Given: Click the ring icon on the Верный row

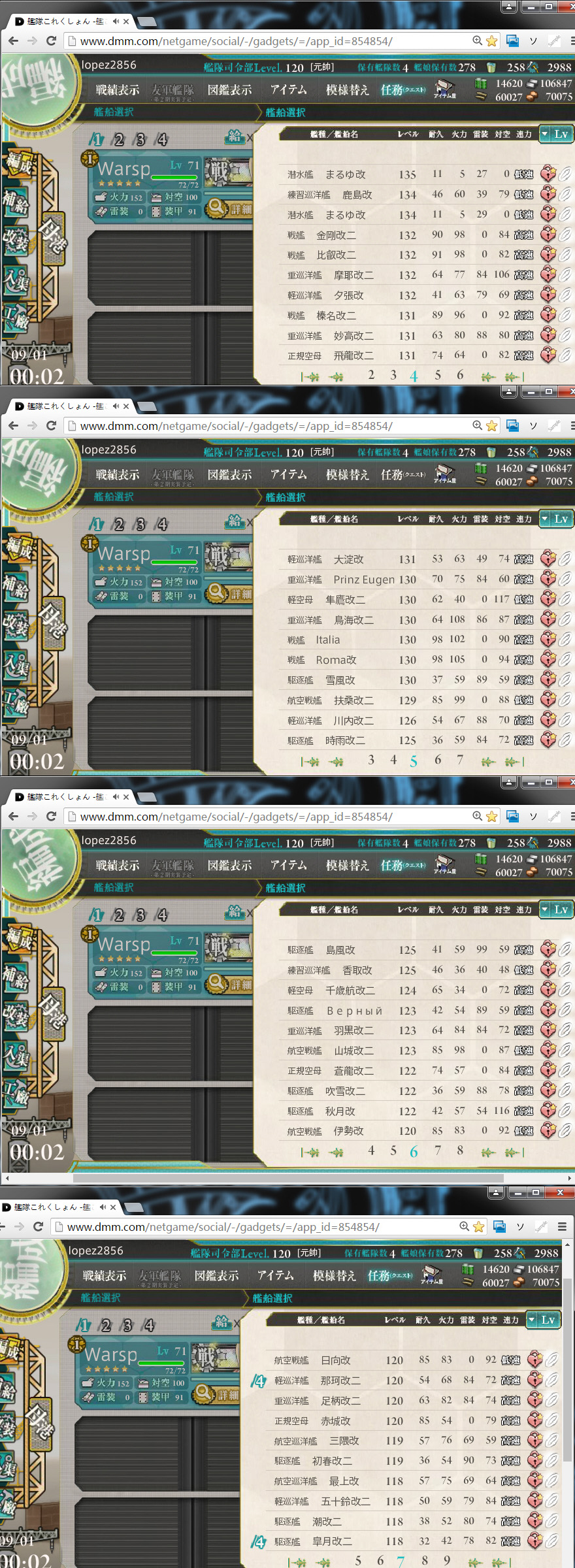Looking at the screenshot, I should tap(565, 1010).
